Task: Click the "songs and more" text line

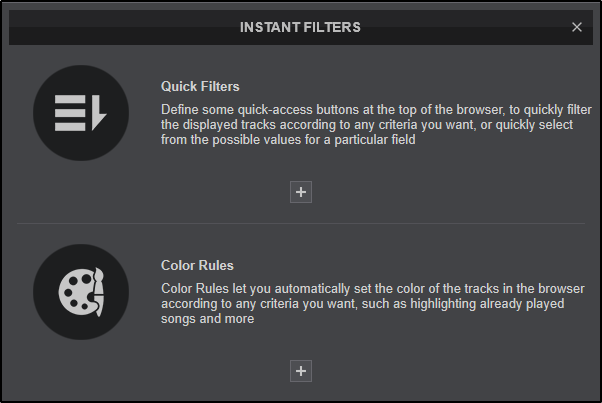Action: [207, 320]
